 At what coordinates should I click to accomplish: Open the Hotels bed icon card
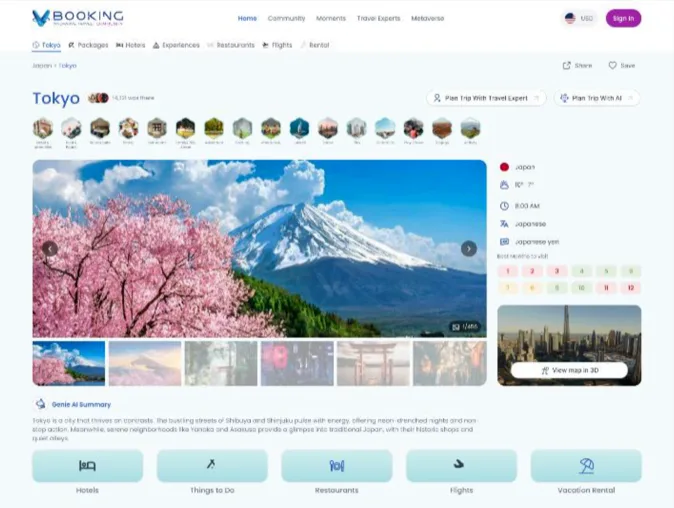pyautogui.click(x=87, y=466)
